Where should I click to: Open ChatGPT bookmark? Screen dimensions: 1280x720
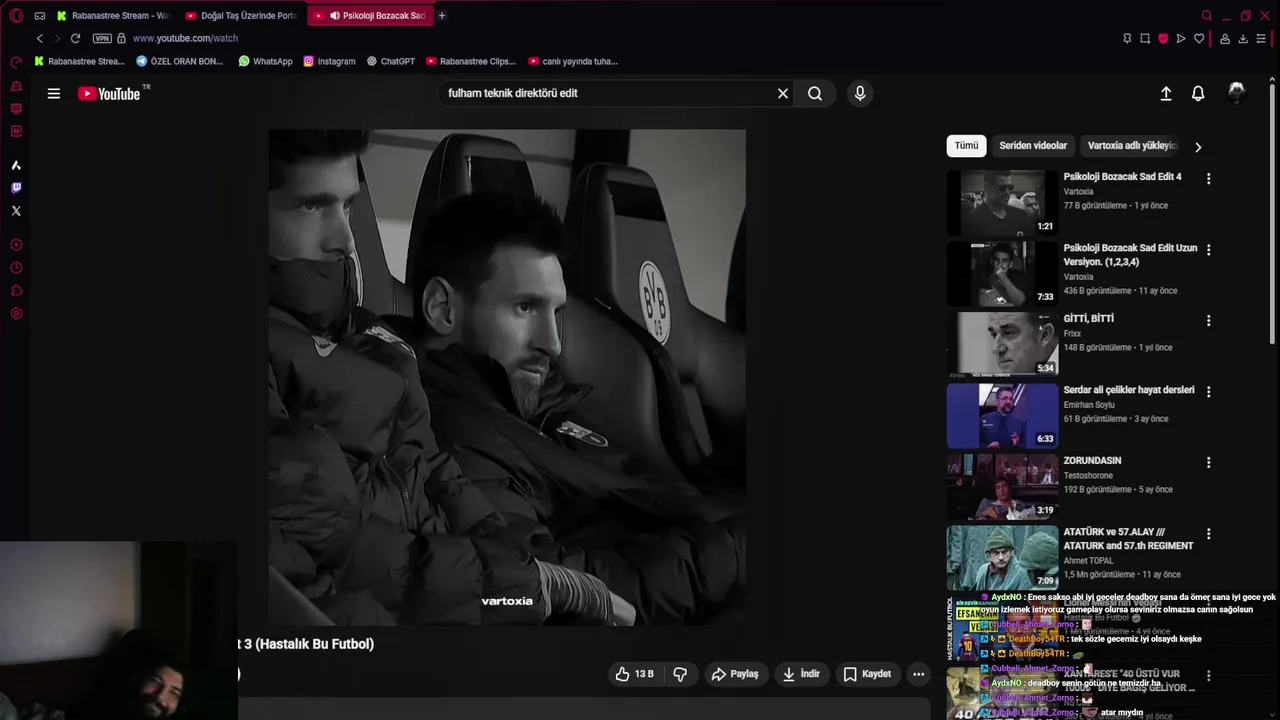point(390,61)
